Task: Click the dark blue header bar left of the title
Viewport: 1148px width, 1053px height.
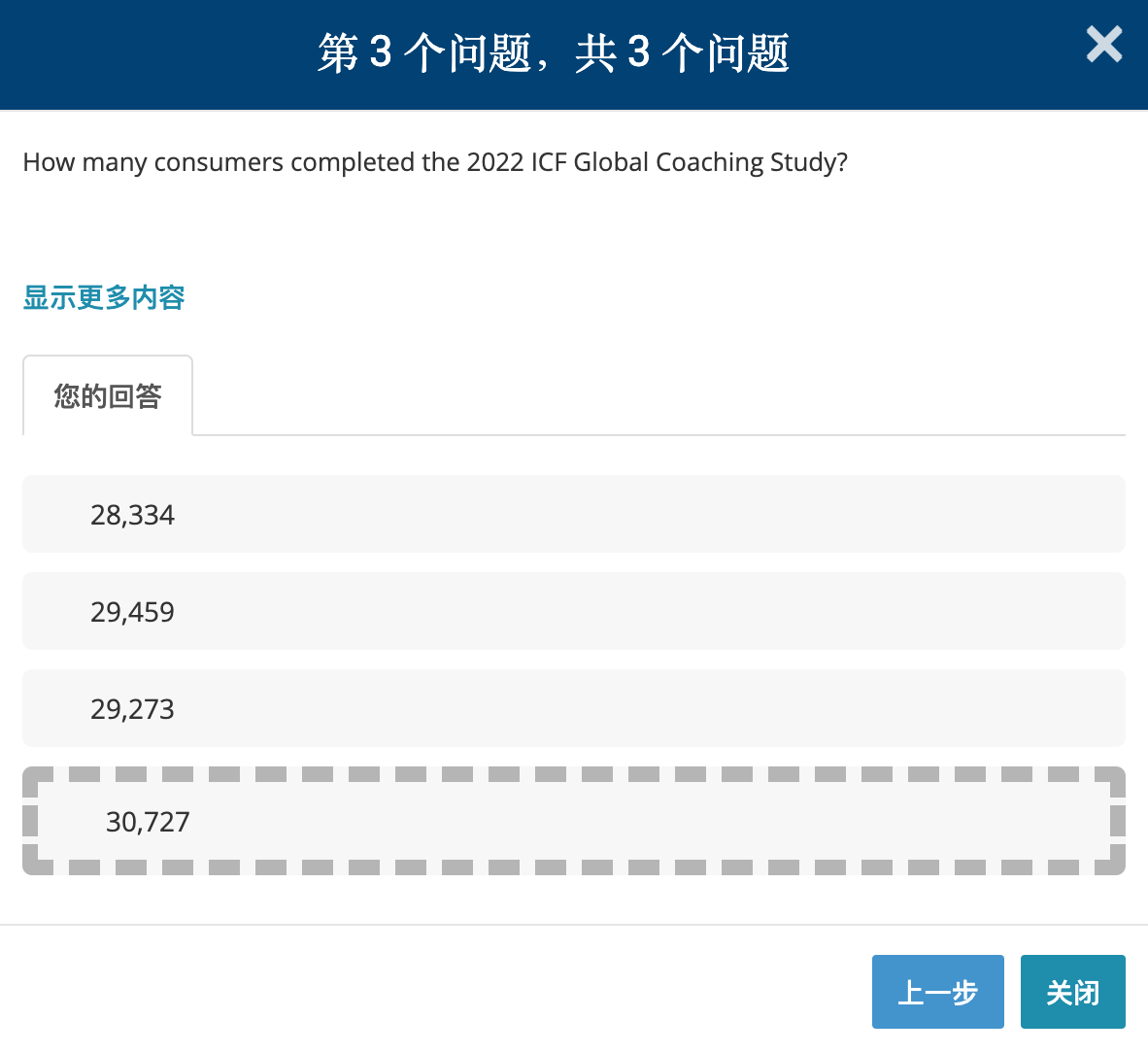Action: click(146, 53)
